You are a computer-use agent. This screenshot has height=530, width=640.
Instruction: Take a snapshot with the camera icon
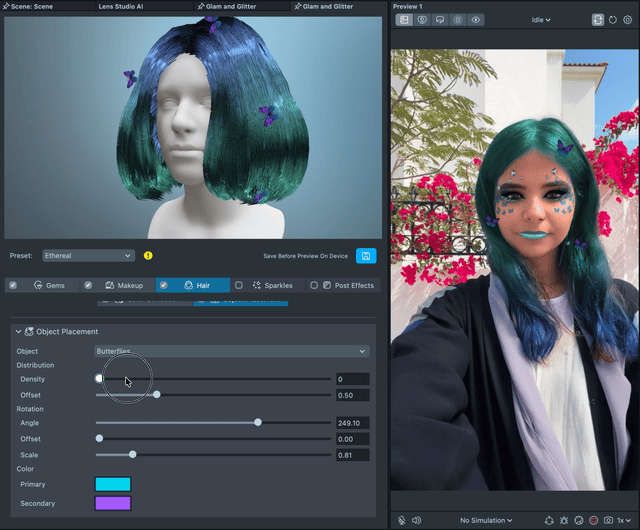607,520
